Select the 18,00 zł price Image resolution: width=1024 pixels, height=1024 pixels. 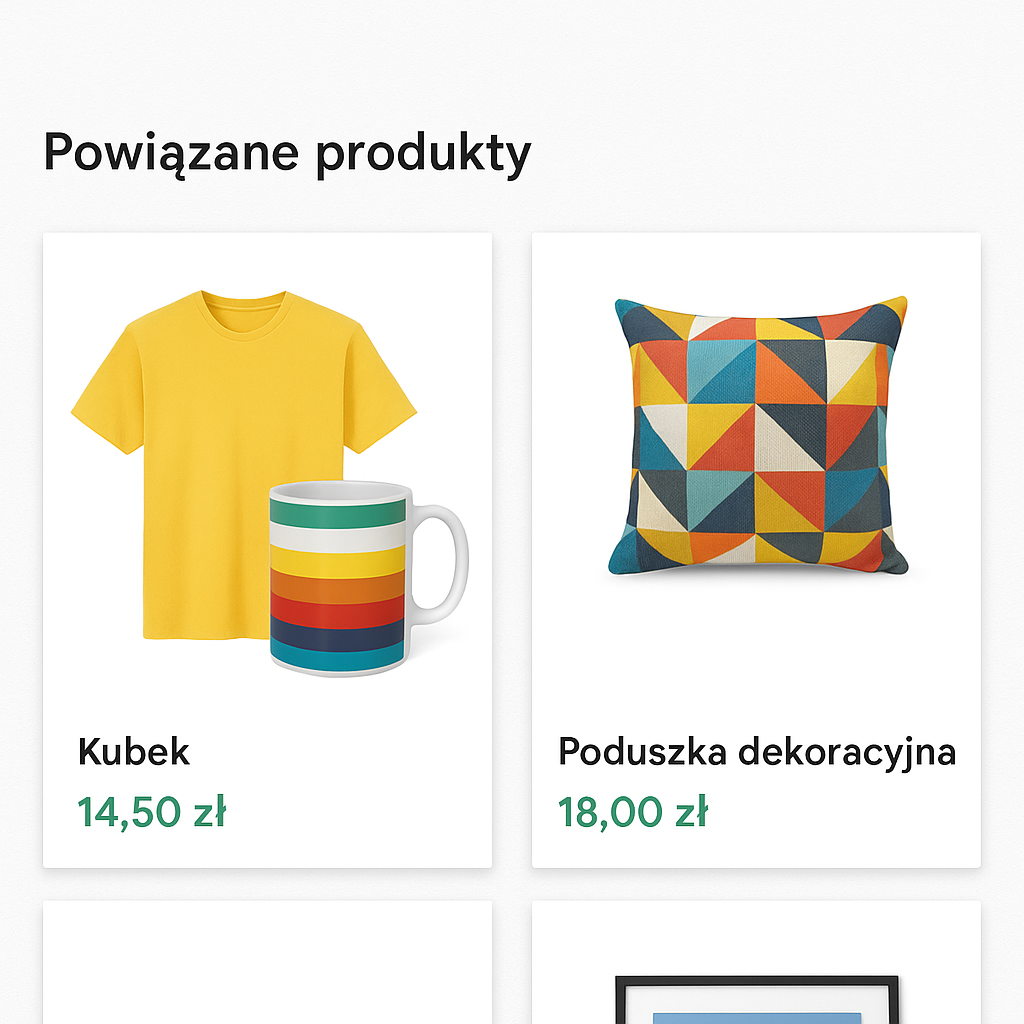pos(632,812)
